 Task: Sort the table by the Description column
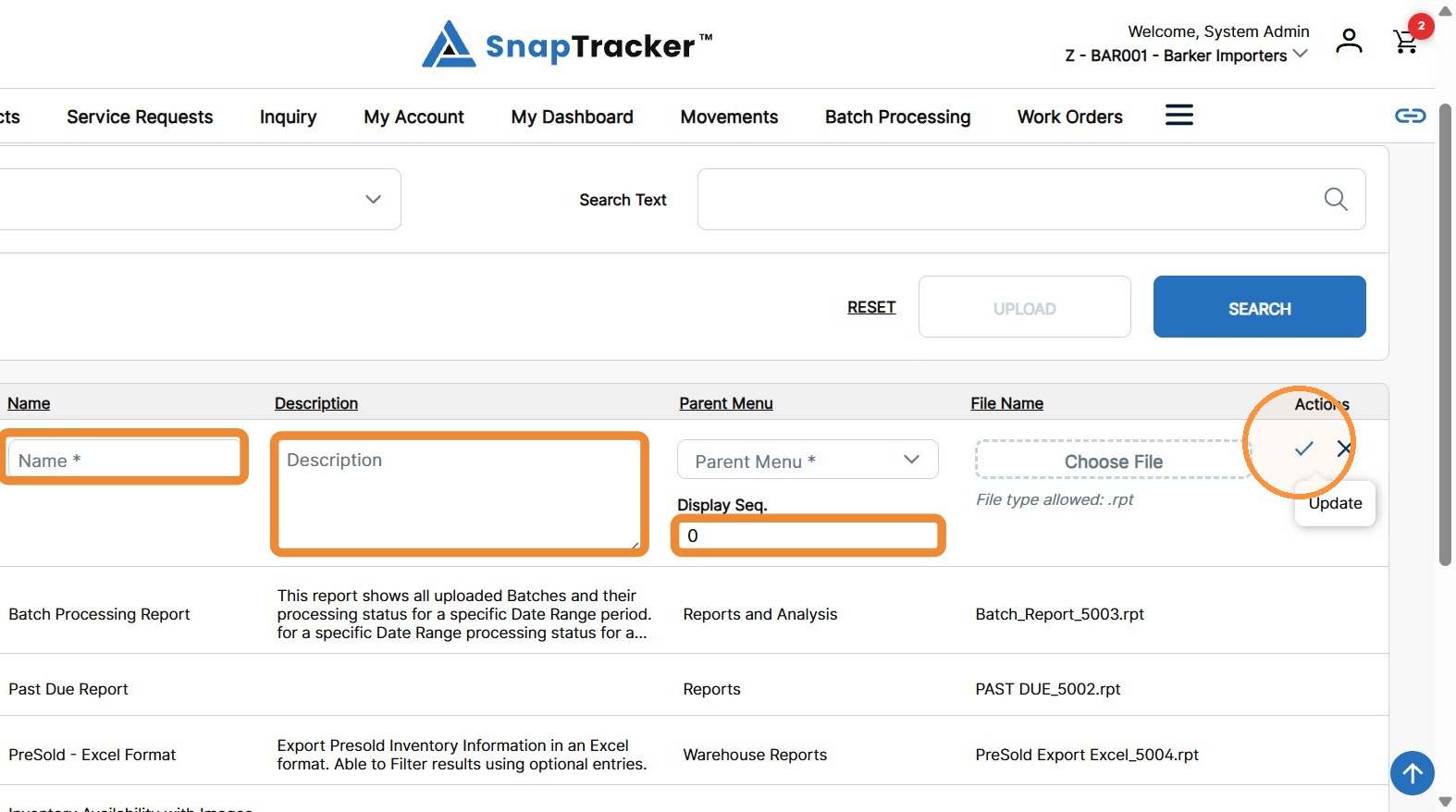pos(315,403)
